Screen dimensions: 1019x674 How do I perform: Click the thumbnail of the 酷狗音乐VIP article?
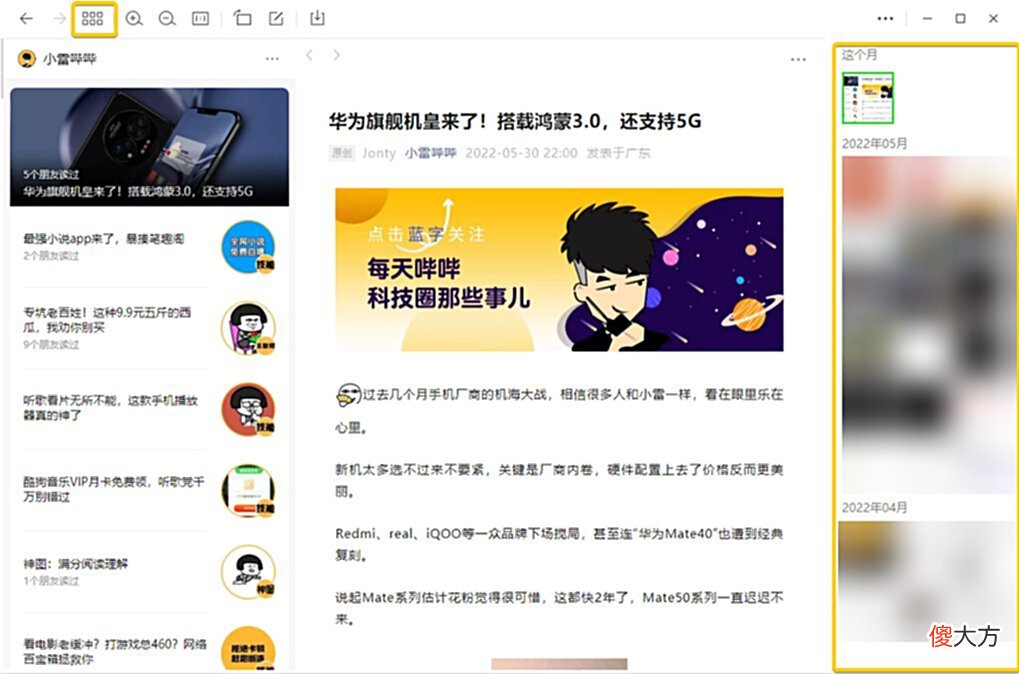point(248,491)
